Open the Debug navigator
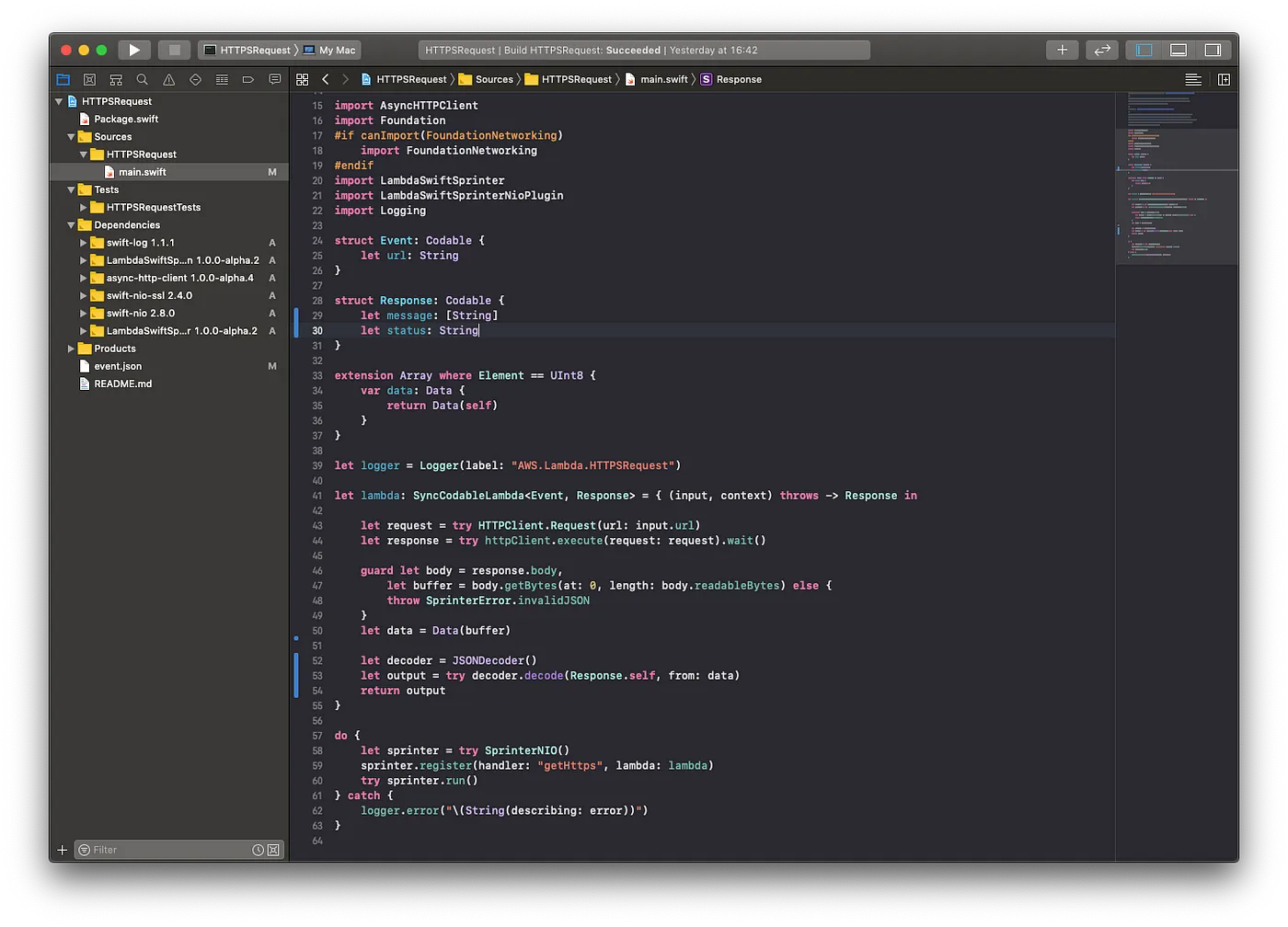This screenshot has width=1288, height=927. click(x=222, y=80)
